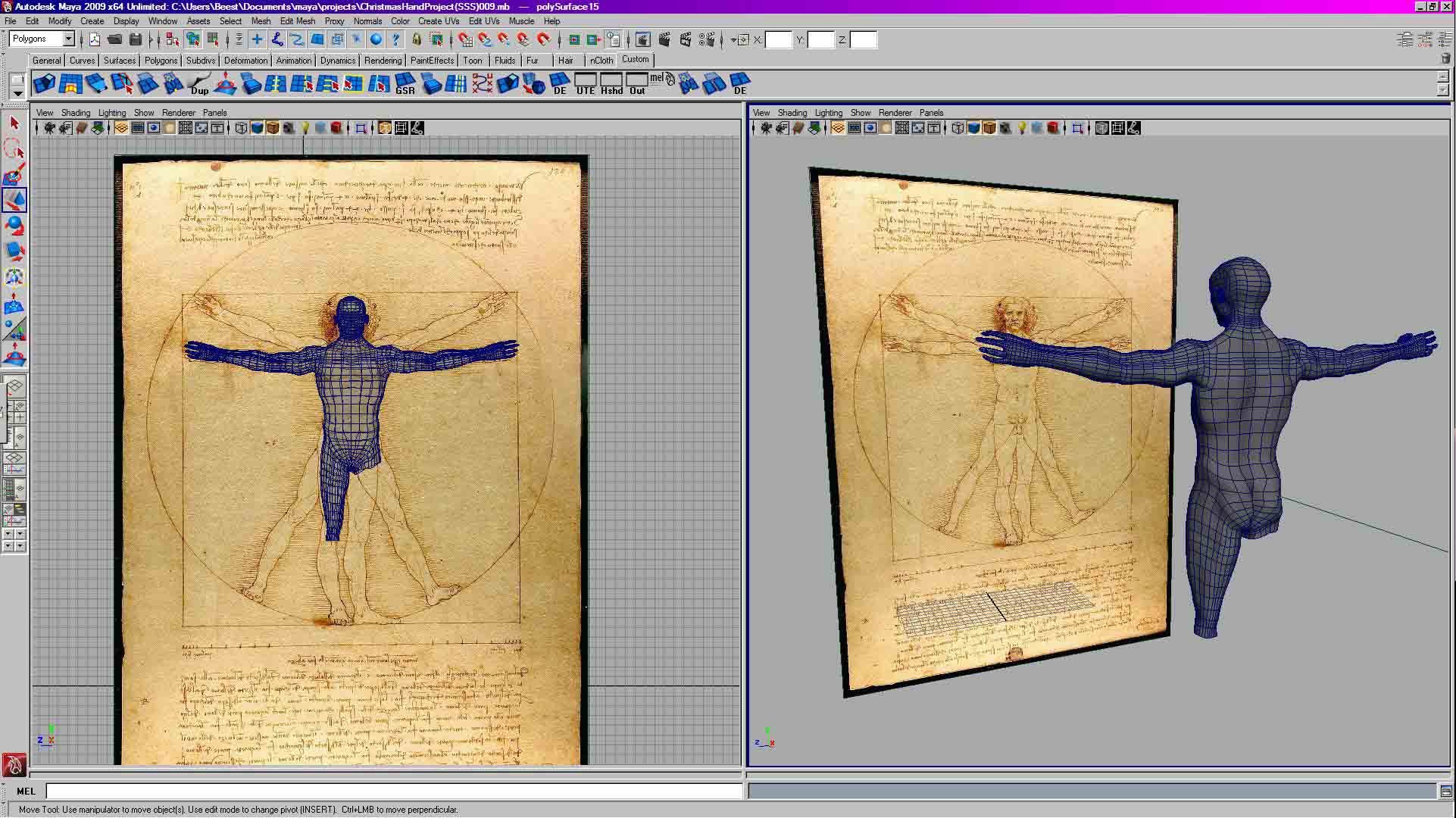
Task: Toggle X-Ray in the left viewport toolbar
Action: point(385,128)
